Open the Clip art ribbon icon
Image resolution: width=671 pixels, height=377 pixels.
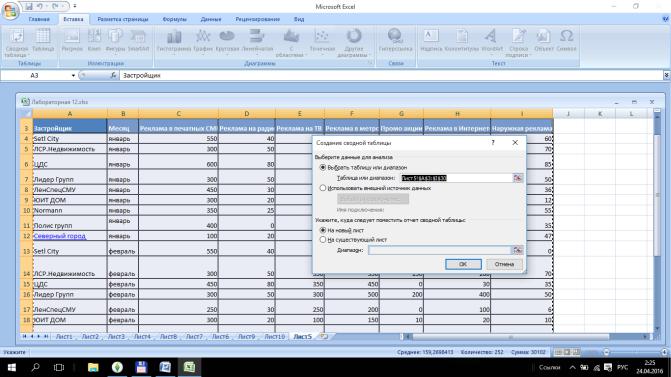click(94, 41)
